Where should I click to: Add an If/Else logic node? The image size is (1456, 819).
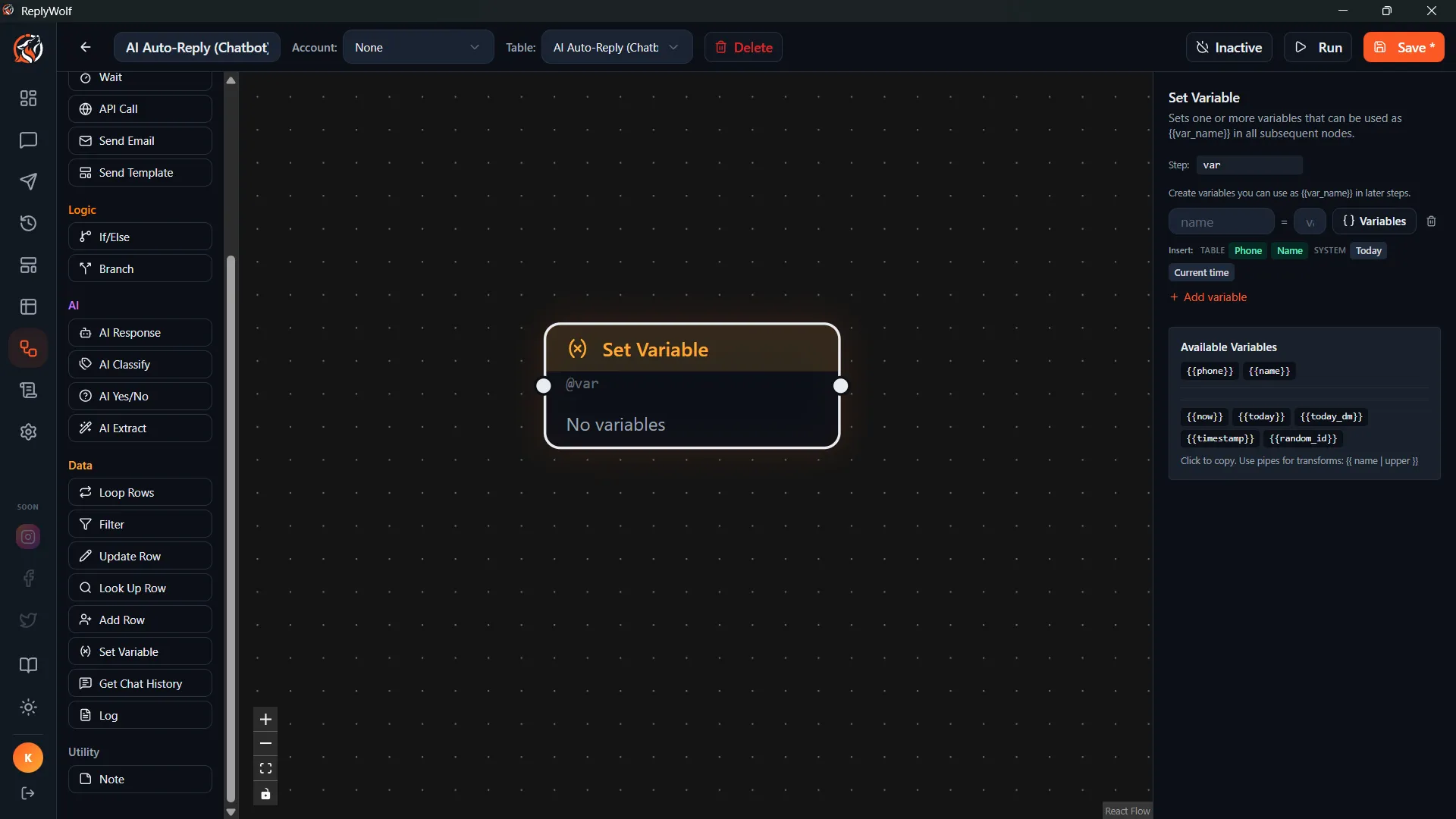(140, 237)
